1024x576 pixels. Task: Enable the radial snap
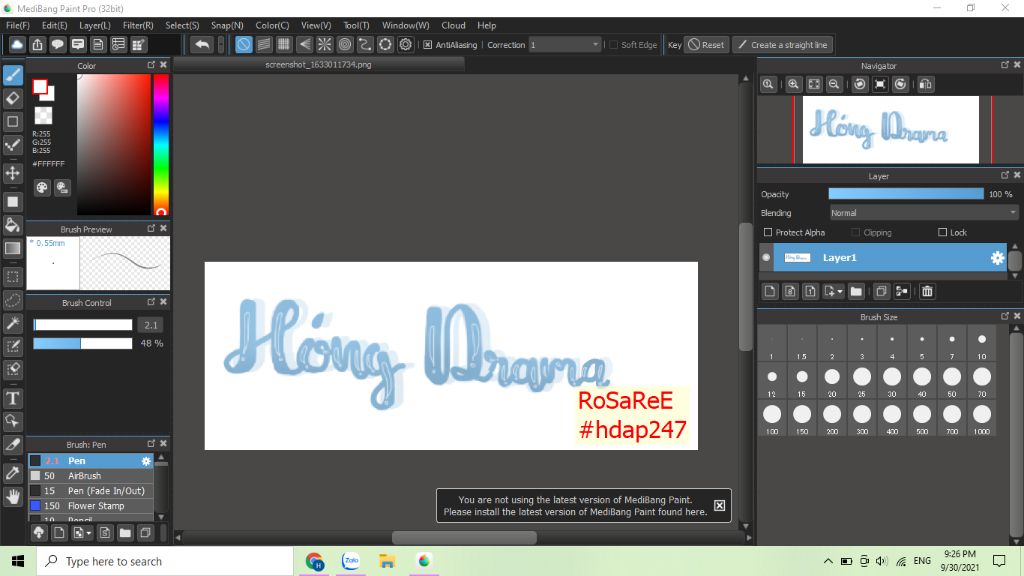tap(325, 44)
